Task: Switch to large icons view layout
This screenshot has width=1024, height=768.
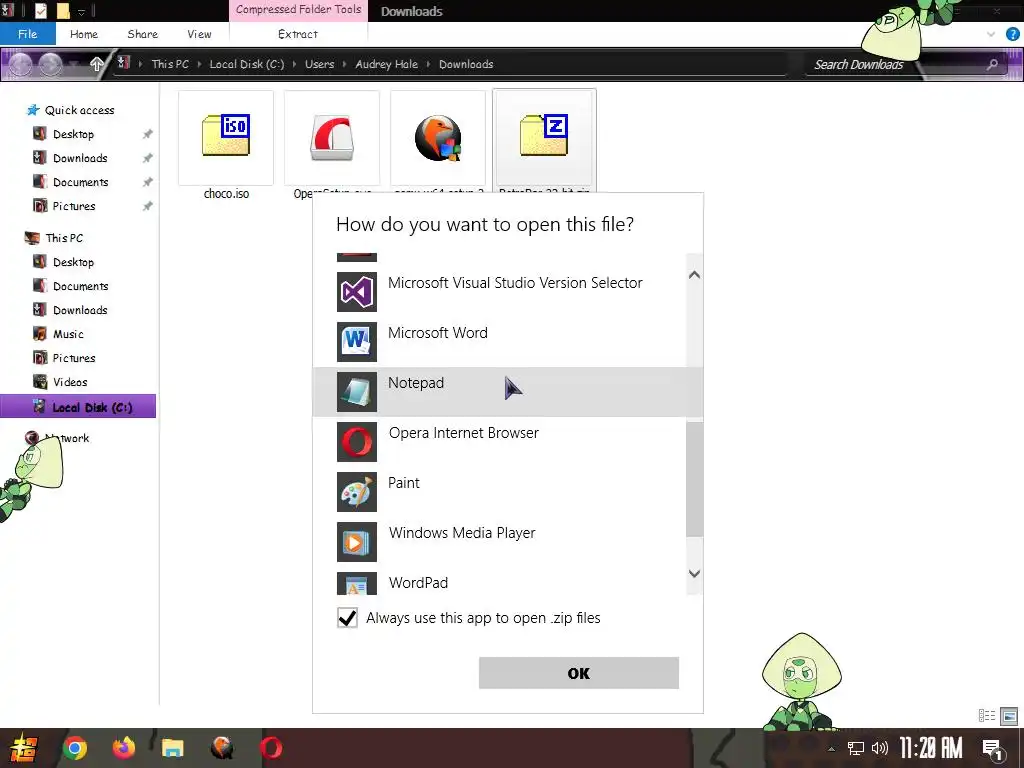Action: [1009, 716]
